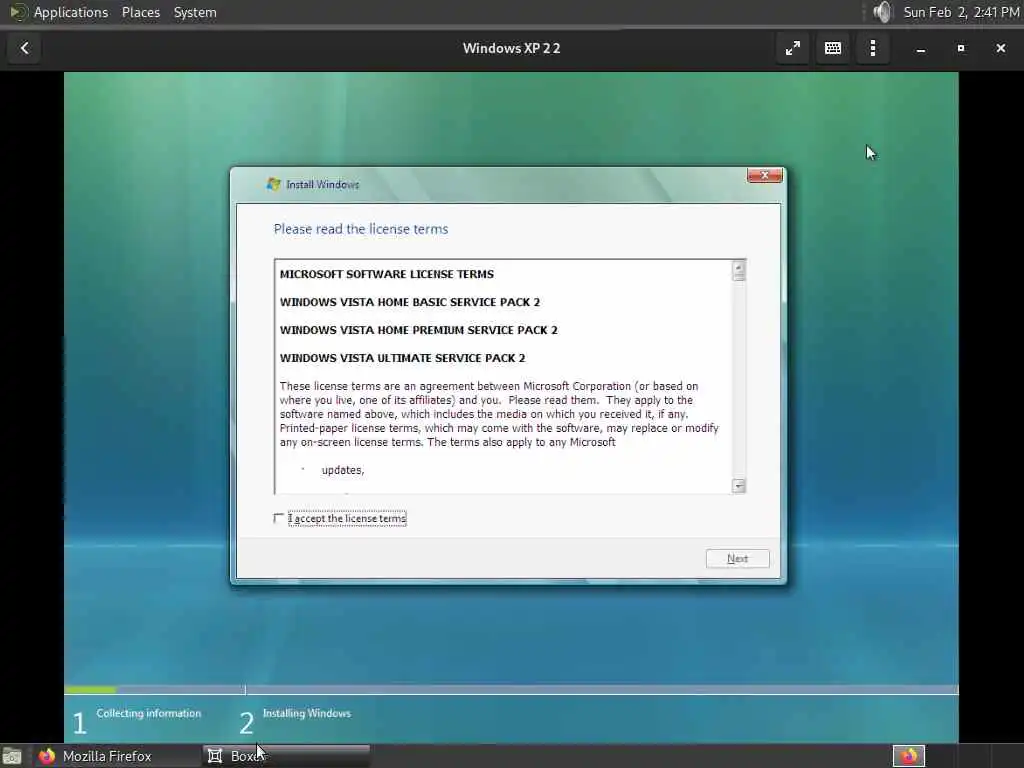This screenshot has height=768, width=1024.
Task: Click license scrollbar up arrow
Action: [x=739, y=268]
